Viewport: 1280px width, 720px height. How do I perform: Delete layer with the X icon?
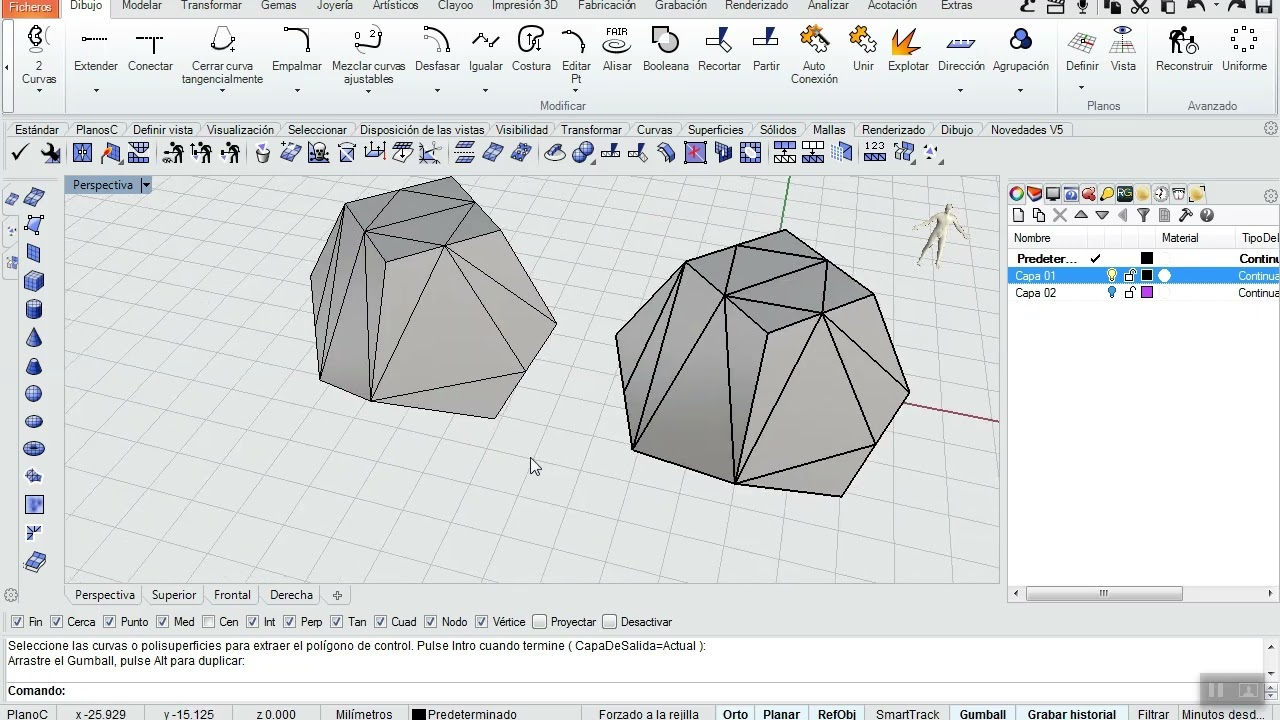tap(1060, 215)
